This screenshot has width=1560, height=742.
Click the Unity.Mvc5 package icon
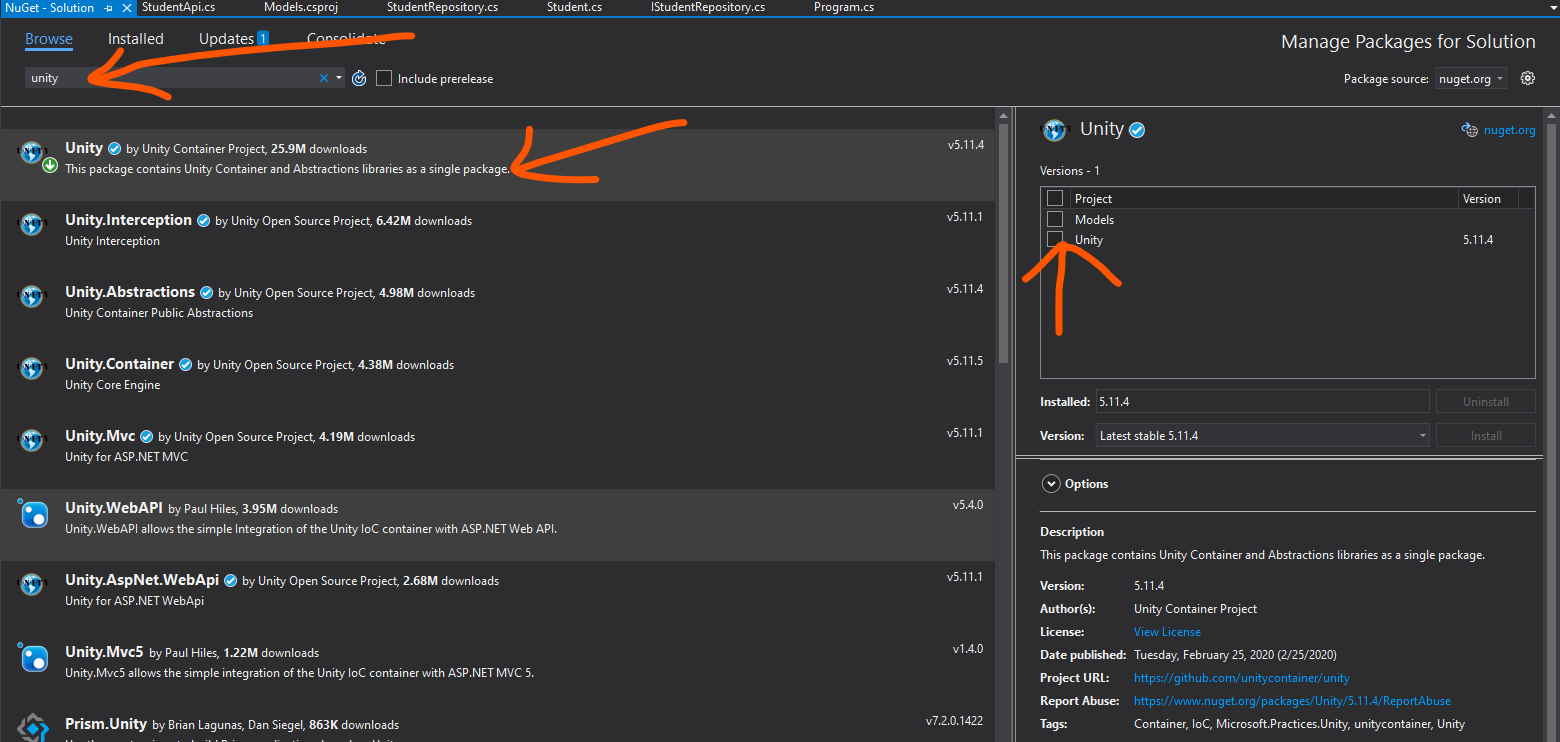point(34,658)
